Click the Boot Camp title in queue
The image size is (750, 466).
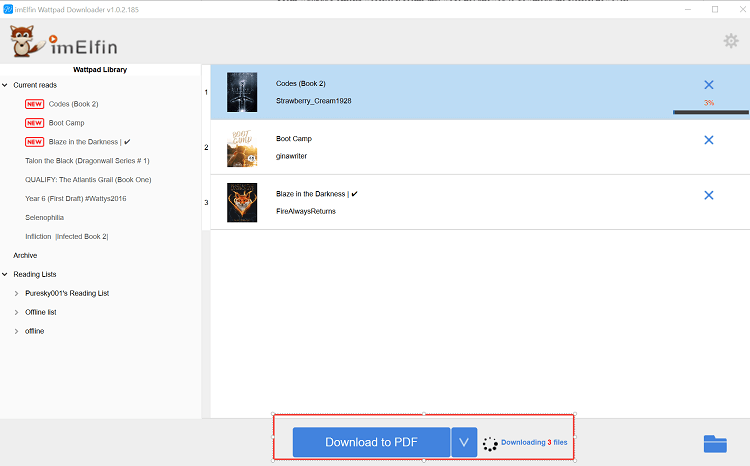[x=294, y=139]
